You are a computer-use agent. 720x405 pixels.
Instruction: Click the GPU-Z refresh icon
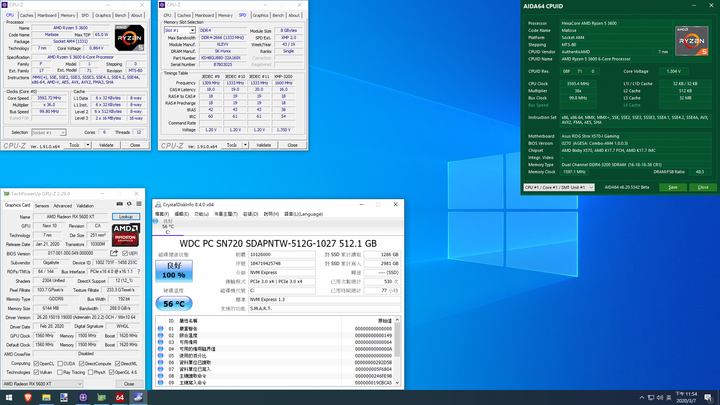tap(129, 204)
